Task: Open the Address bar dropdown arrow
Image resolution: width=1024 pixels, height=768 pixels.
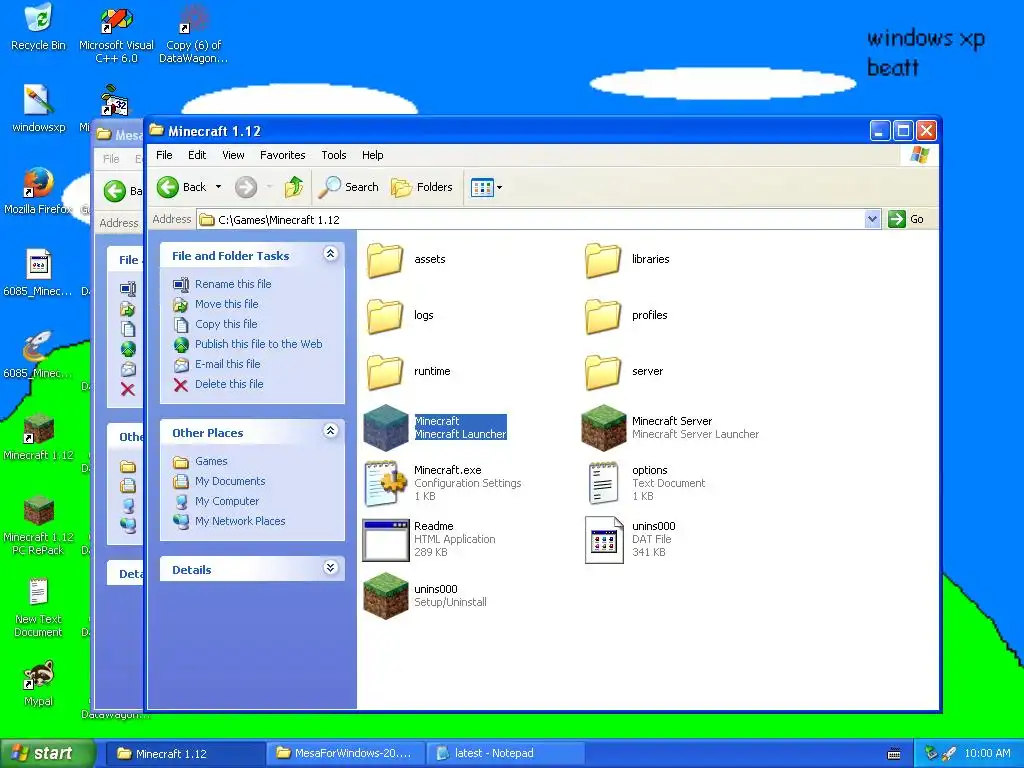Action: pos(872,219)
